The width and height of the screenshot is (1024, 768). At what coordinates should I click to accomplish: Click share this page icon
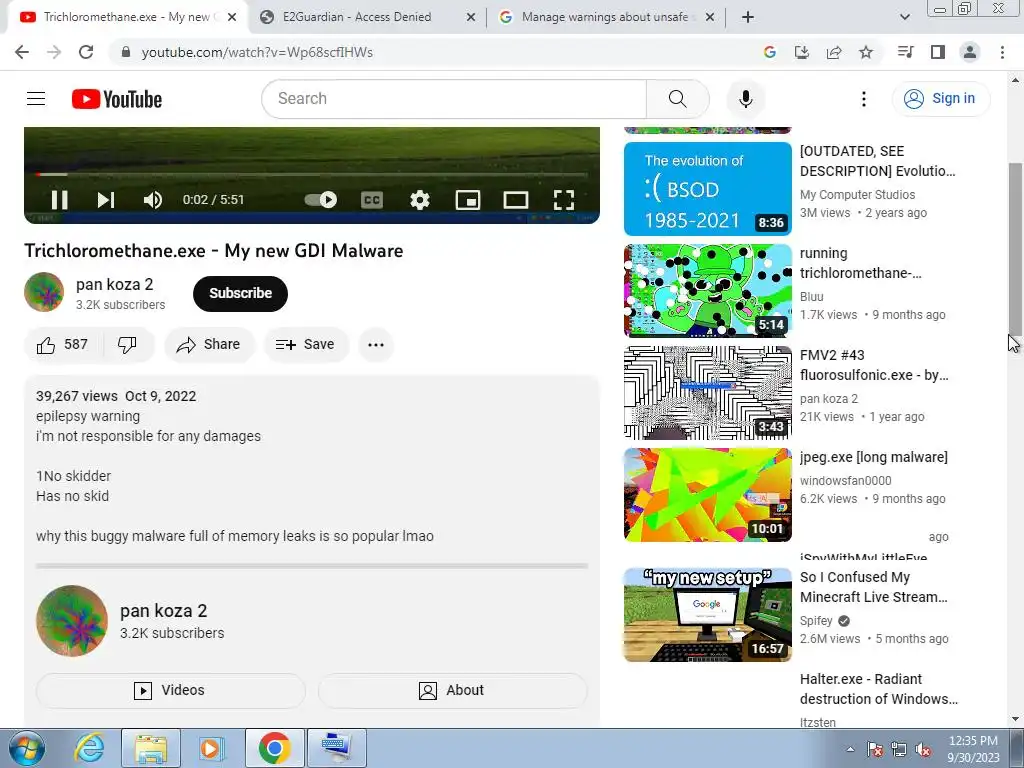coord(834,52)
